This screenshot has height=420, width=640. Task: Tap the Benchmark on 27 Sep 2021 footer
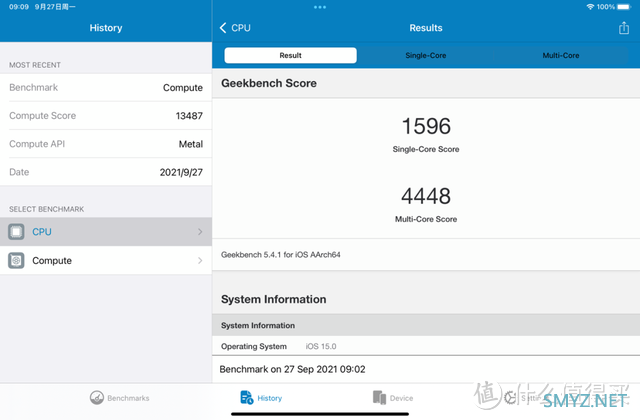click(292, 369)
